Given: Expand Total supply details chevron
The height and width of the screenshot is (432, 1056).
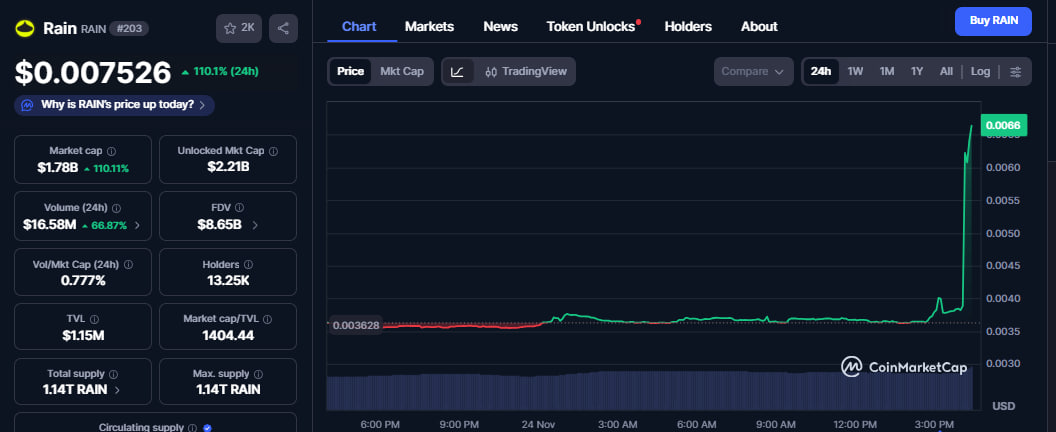Looking at the screenshot, I should (x=118, y=389).
